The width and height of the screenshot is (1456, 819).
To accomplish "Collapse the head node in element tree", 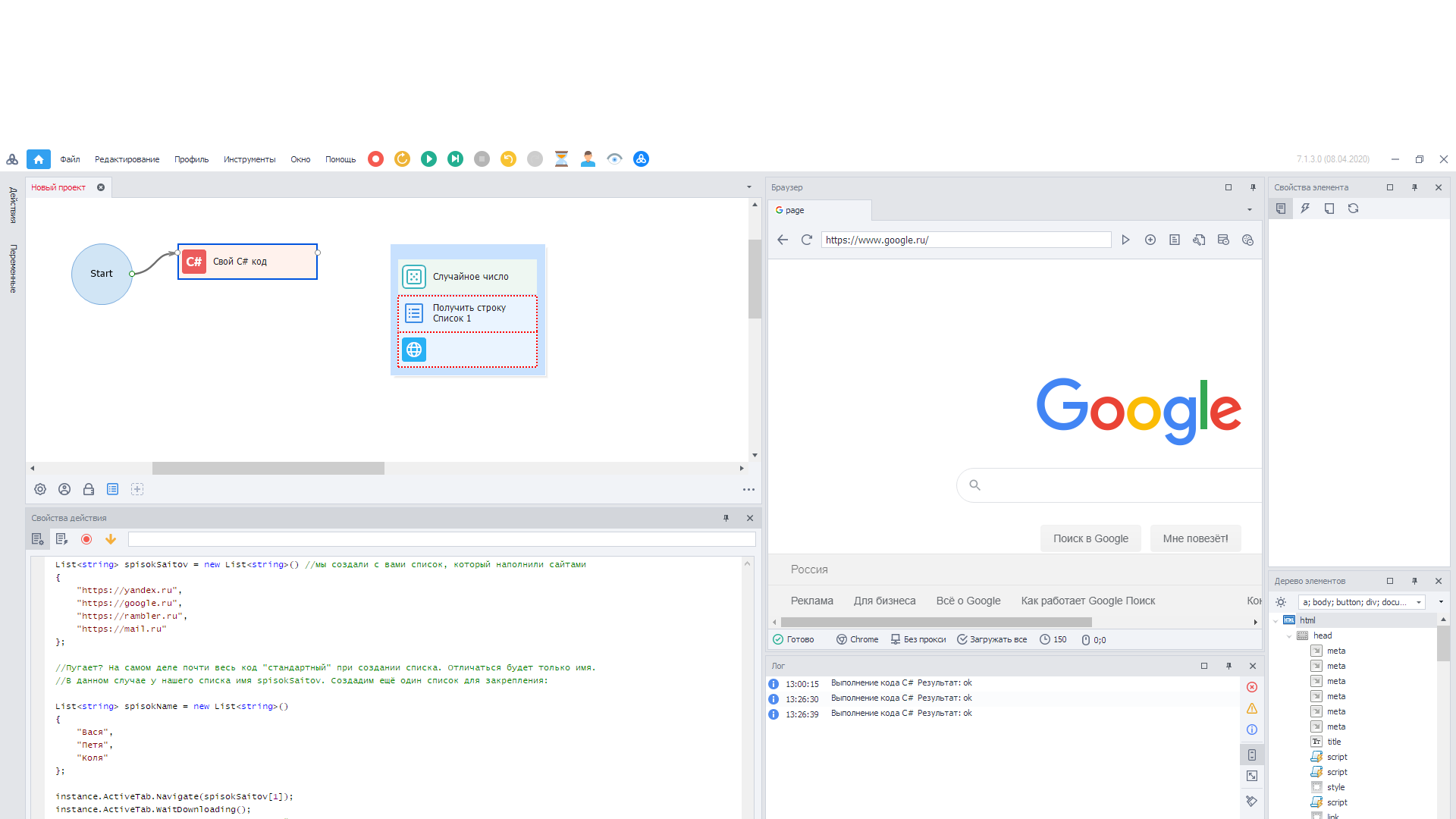I will click(1289, 636).
